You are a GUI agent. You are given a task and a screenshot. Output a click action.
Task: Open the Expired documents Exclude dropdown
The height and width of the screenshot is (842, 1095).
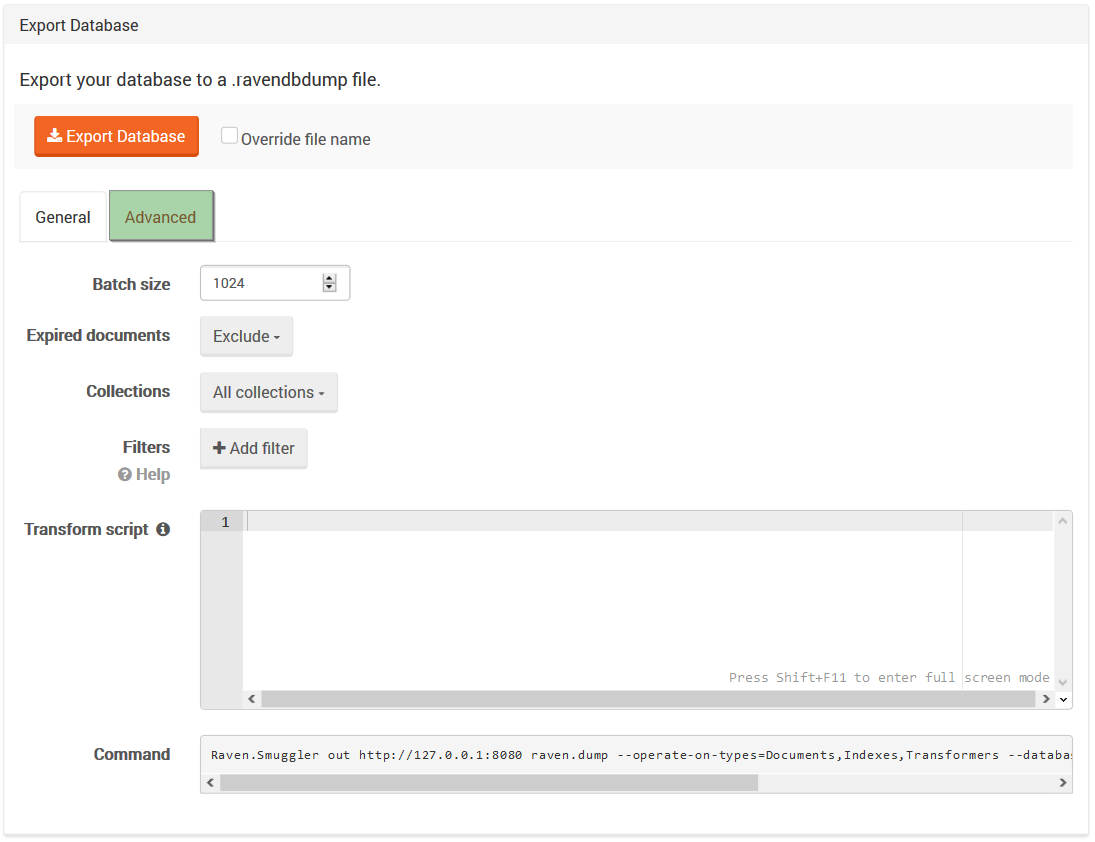[246, 337]
